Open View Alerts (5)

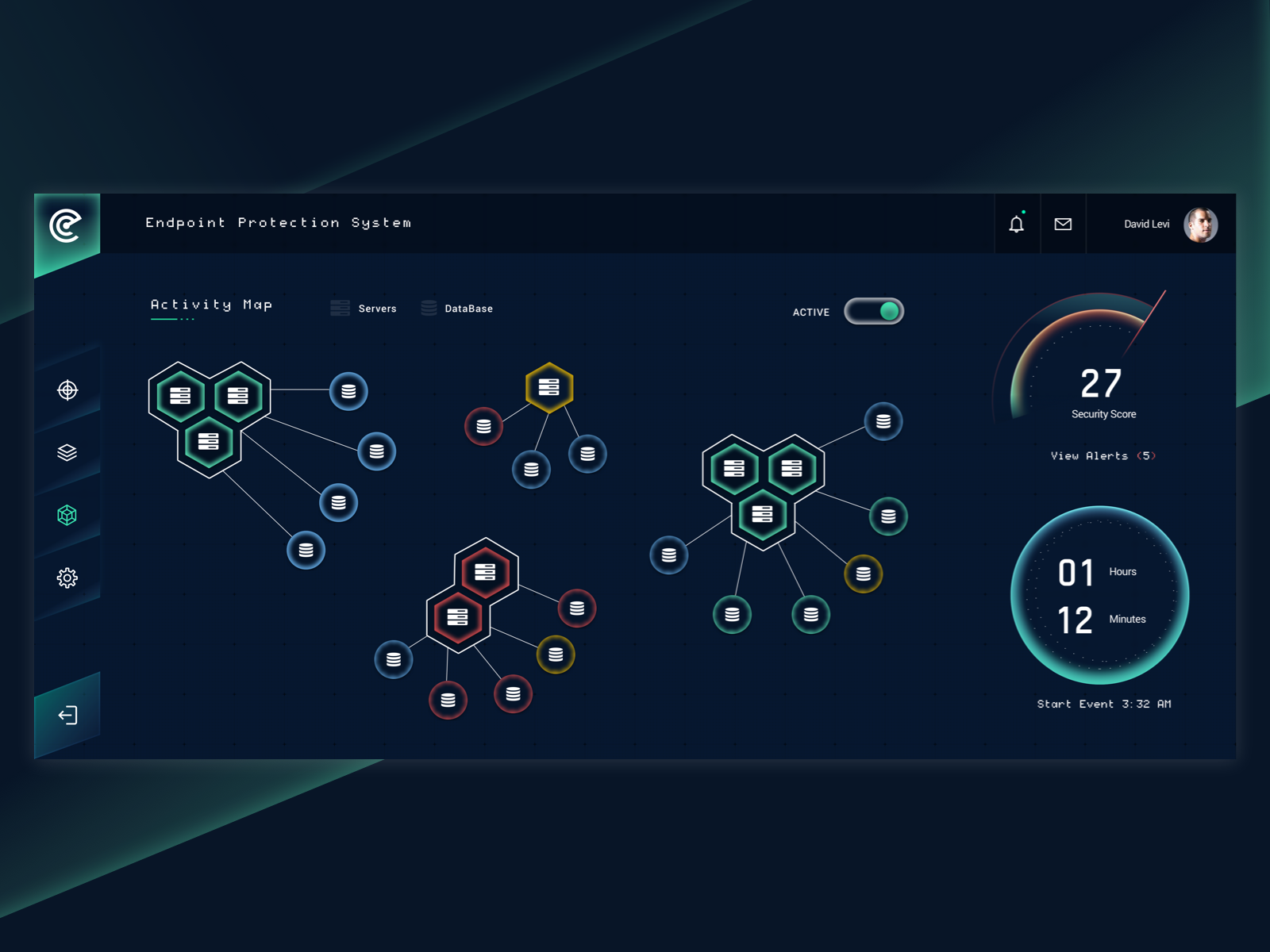click(1103, 456)
